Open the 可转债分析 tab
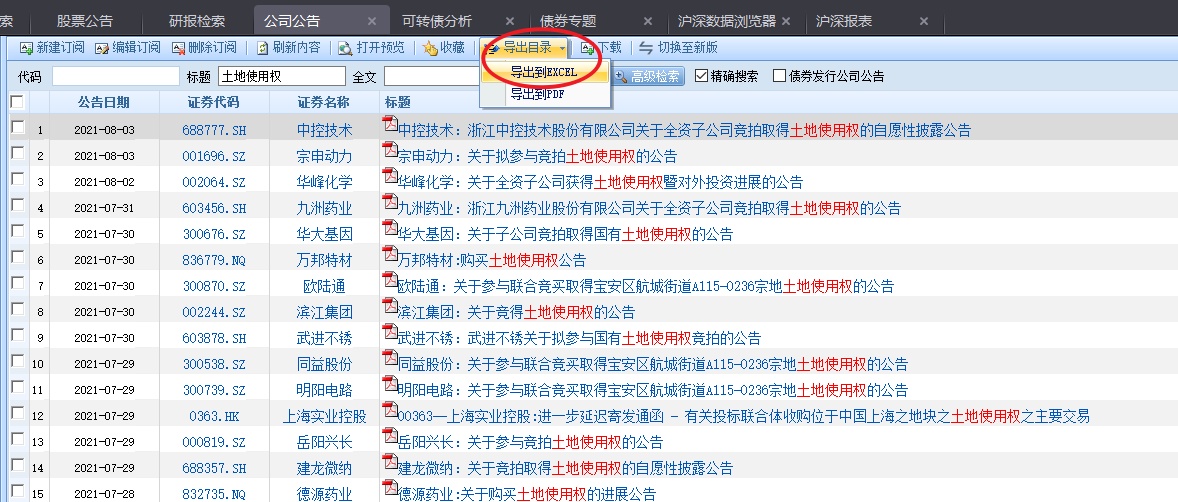This screenshot has width=1178, height=502. click(x=436, y=21)
